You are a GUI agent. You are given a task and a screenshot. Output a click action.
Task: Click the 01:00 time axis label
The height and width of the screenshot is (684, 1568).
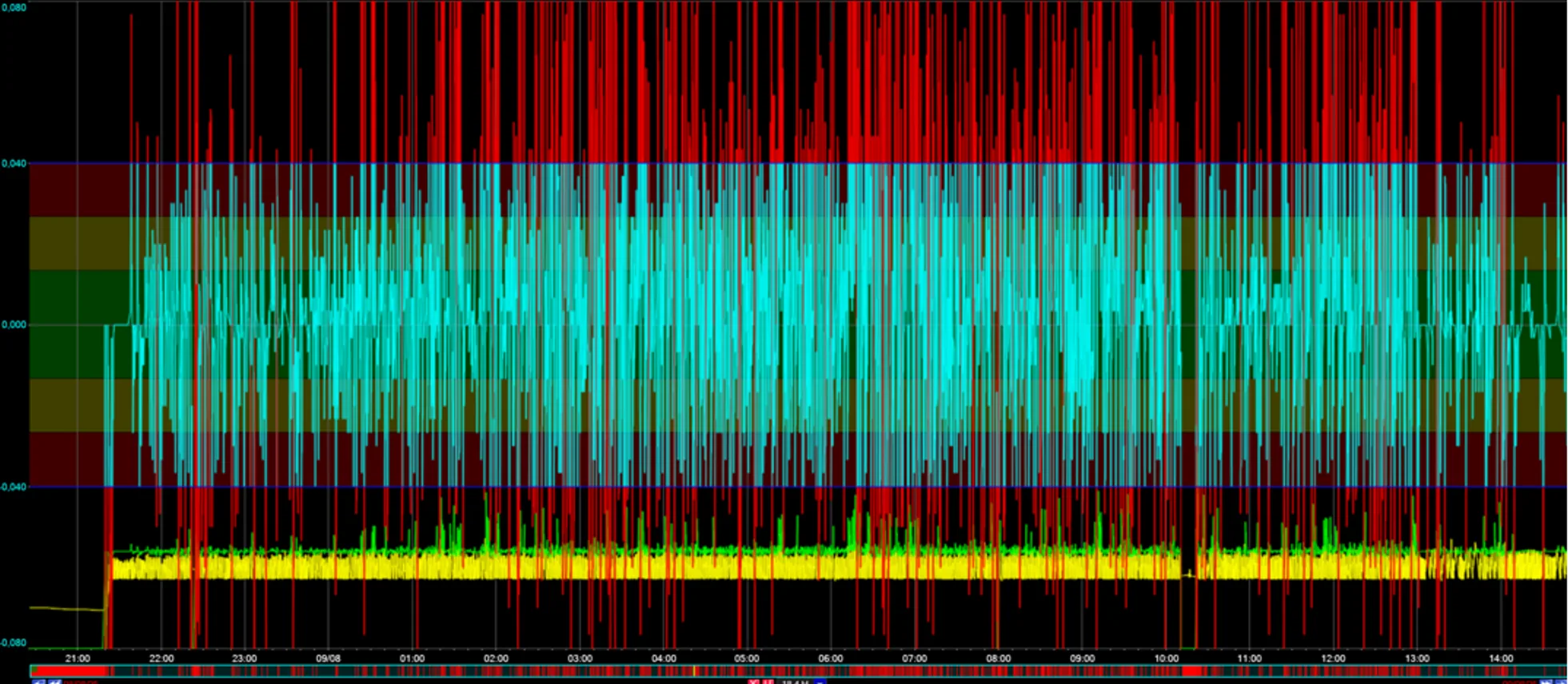click(x=413, y=658)
